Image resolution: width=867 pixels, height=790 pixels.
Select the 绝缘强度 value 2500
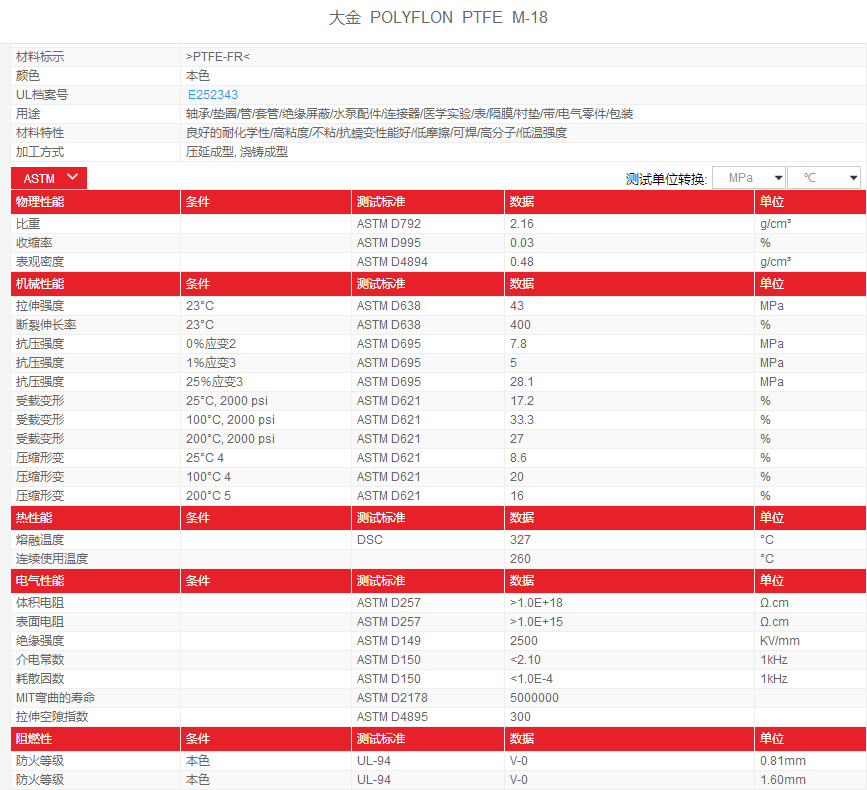click(524, 641)
